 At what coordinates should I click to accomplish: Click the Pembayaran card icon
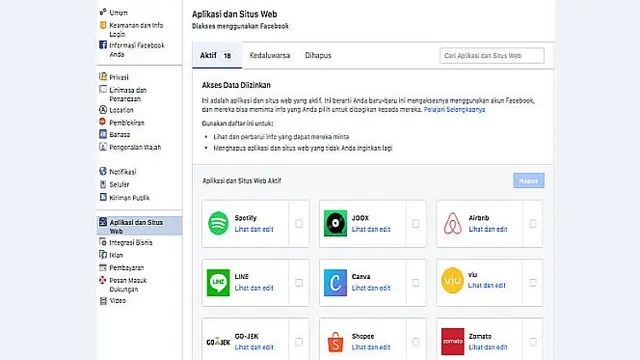click(x=103, y=267)
